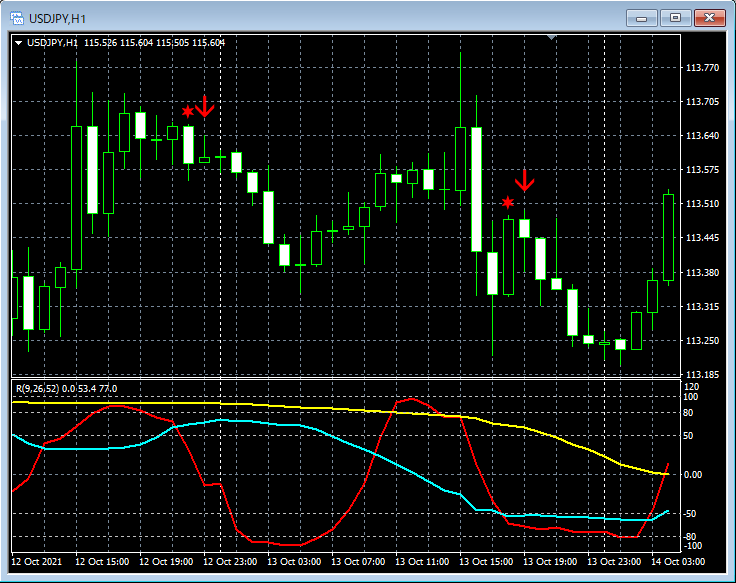Click the 14 Oct 03:00 time label
This screenshot has width=736, height=583.
(678, 562)
